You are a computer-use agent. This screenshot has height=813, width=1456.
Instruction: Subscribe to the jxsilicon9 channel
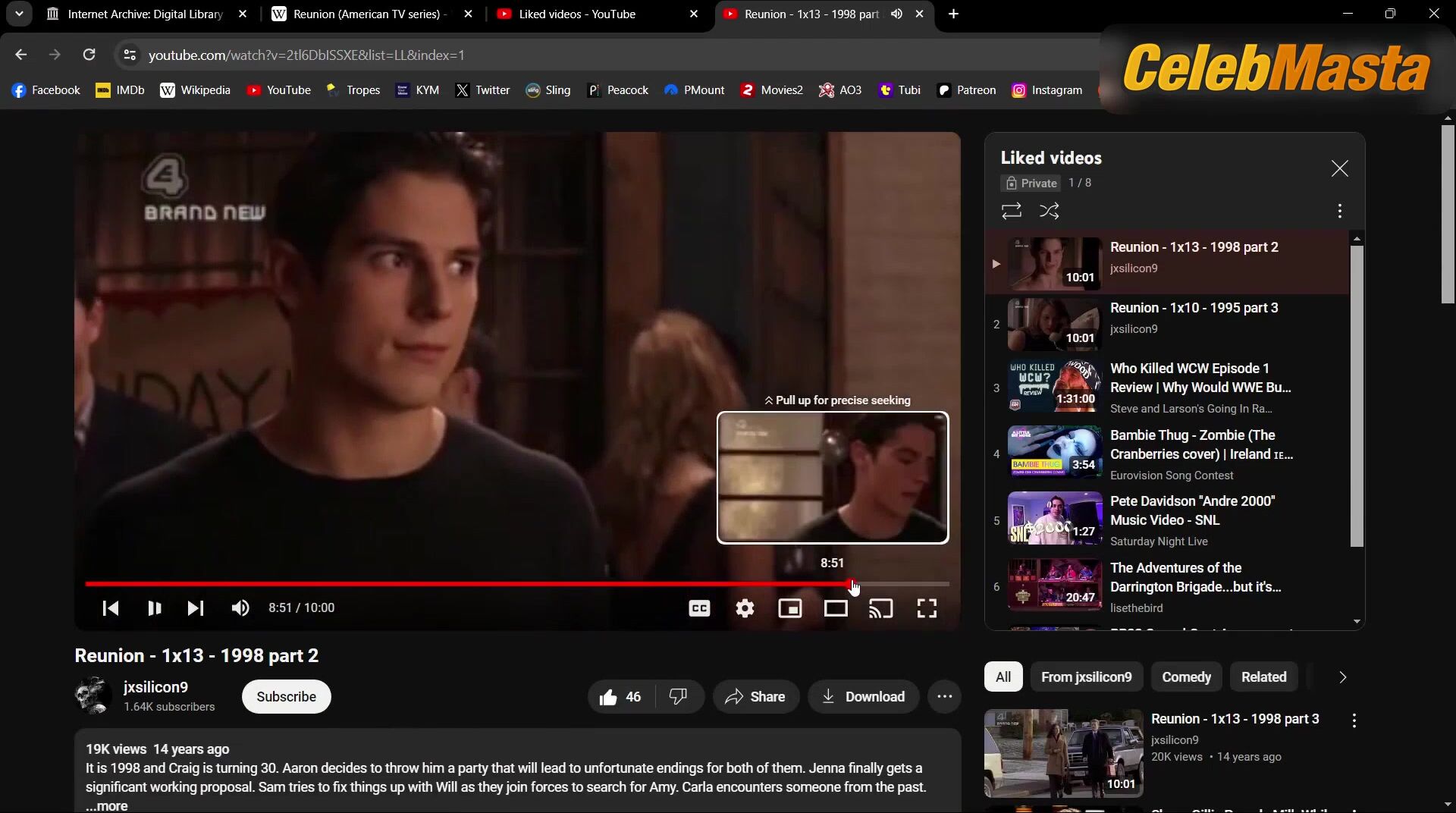click(287, 697)
